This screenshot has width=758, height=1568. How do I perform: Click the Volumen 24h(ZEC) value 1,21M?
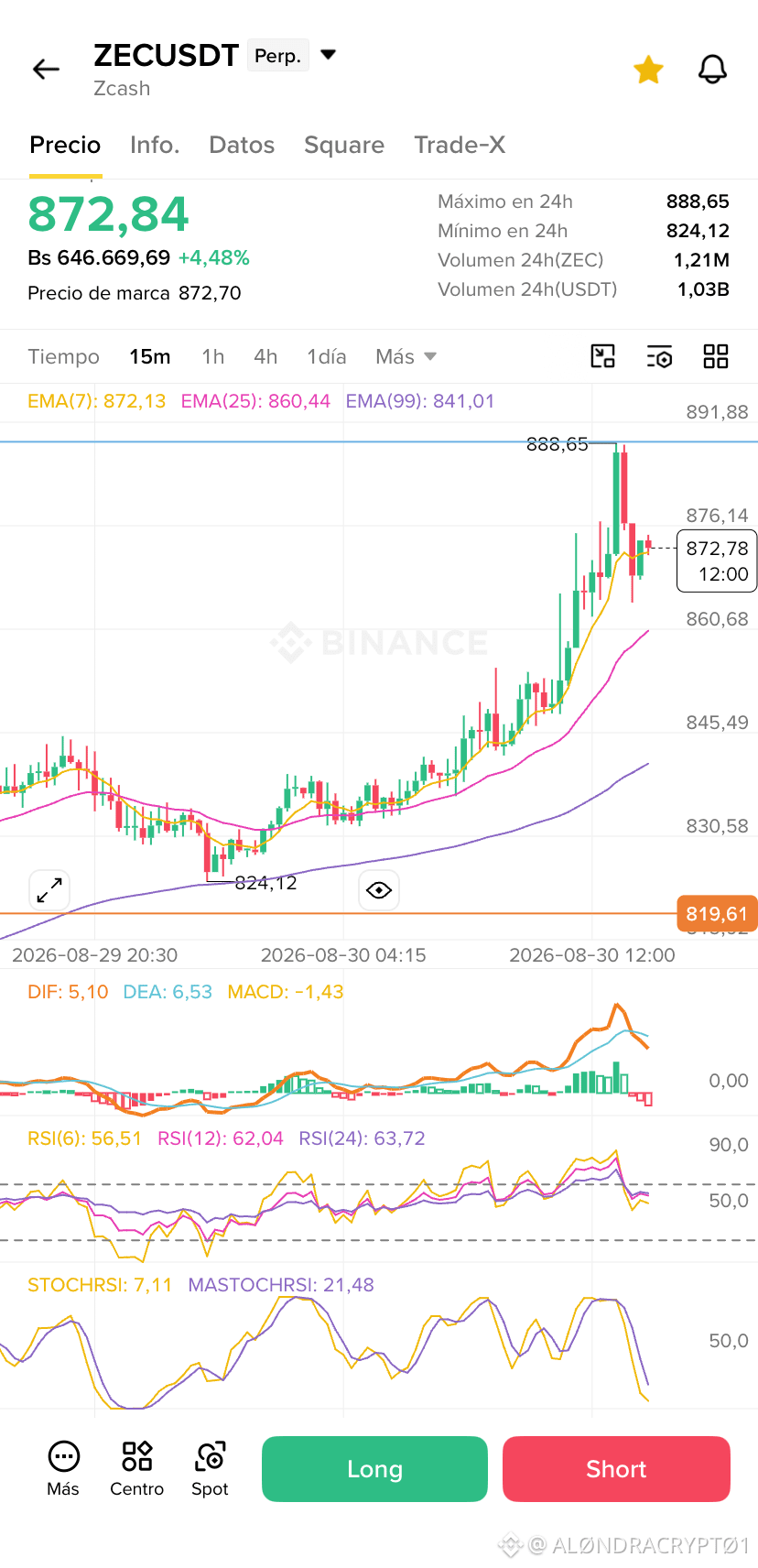tap(701, 260)
